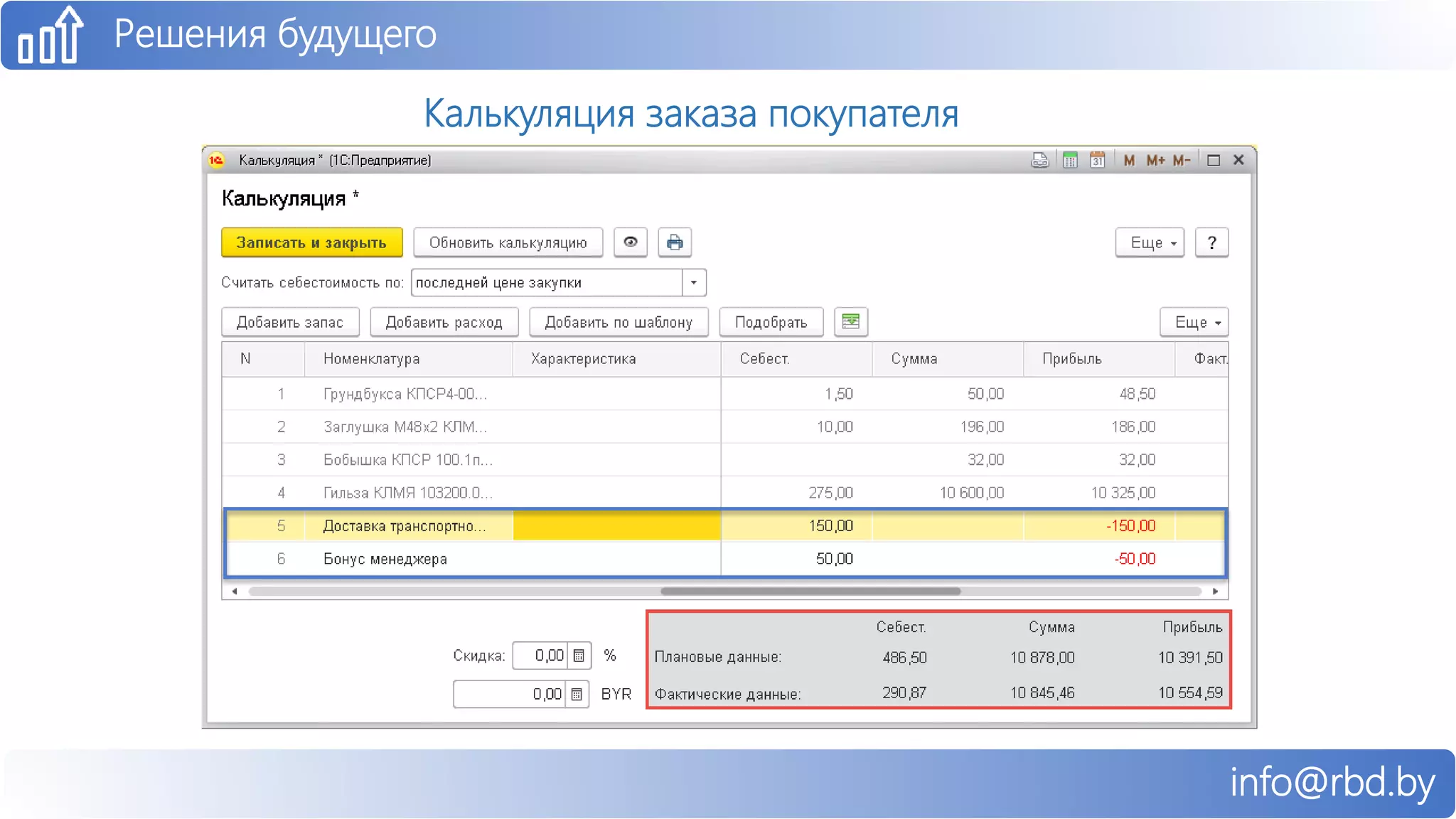Click the question mark help button
The width and height of the screenshot is (1456, 819).
click(1211, 242)
